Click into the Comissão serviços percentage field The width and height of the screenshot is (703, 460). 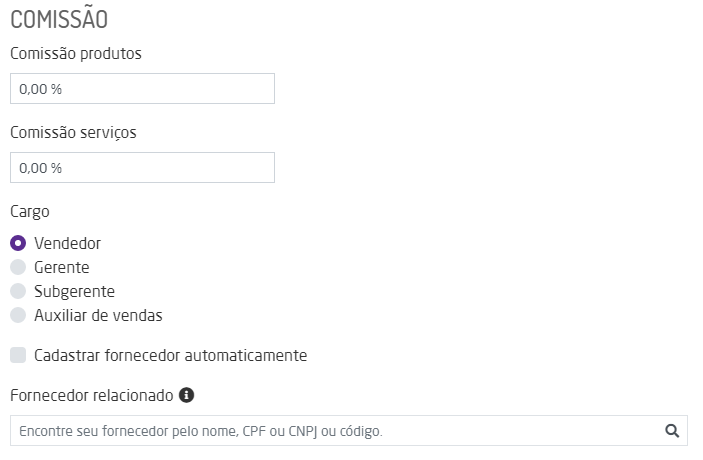pos(142,167)
